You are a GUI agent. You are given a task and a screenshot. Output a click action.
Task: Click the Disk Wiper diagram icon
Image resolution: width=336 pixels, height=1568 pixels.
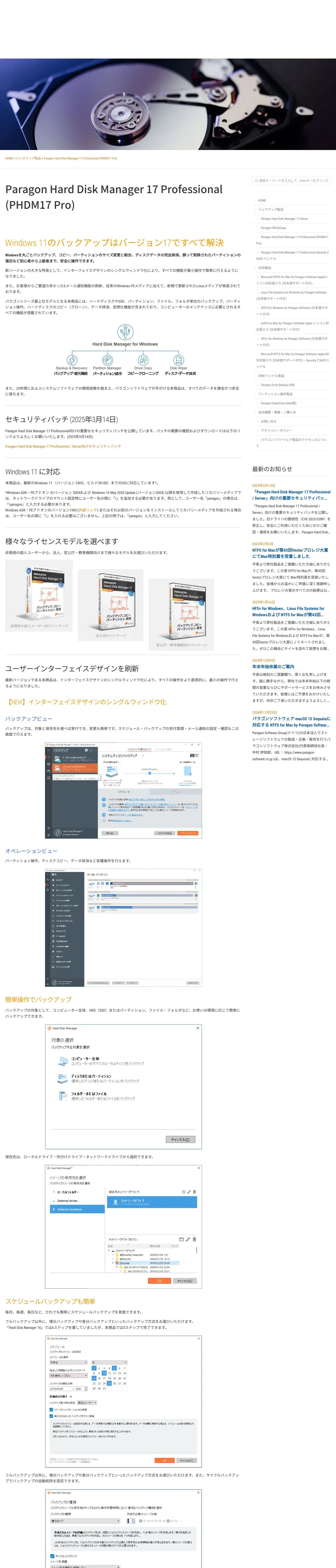pos(179,360)
